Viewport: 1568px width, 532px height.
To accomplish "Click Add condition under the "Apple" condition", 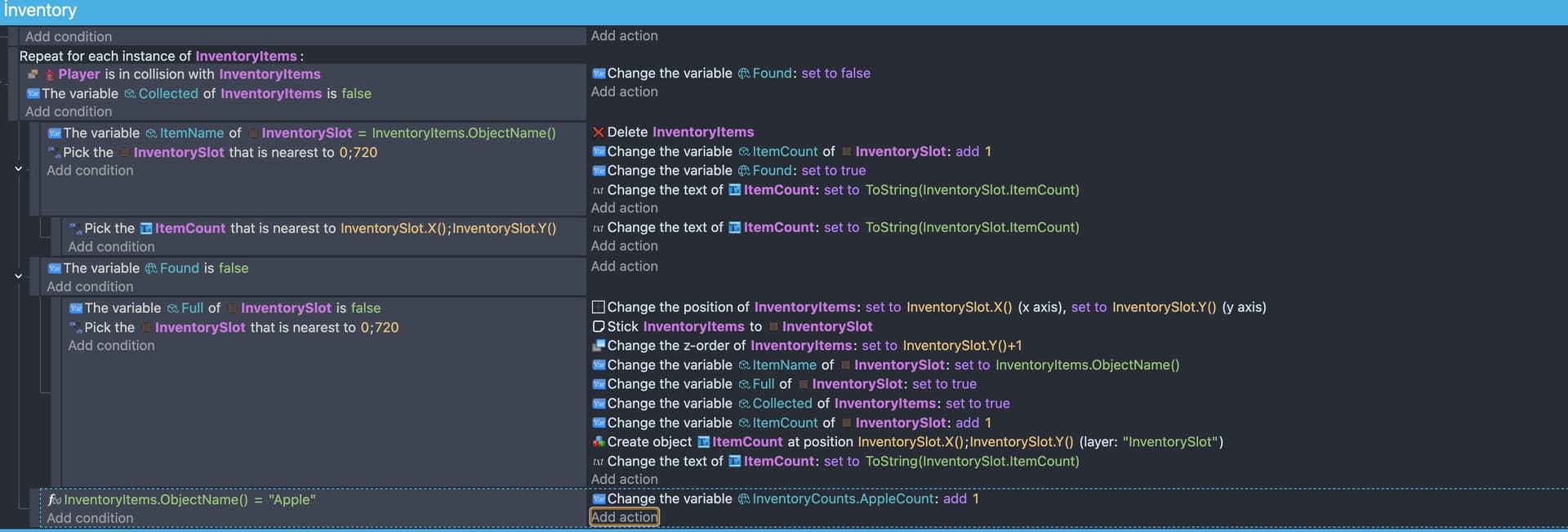I will 90,518.
